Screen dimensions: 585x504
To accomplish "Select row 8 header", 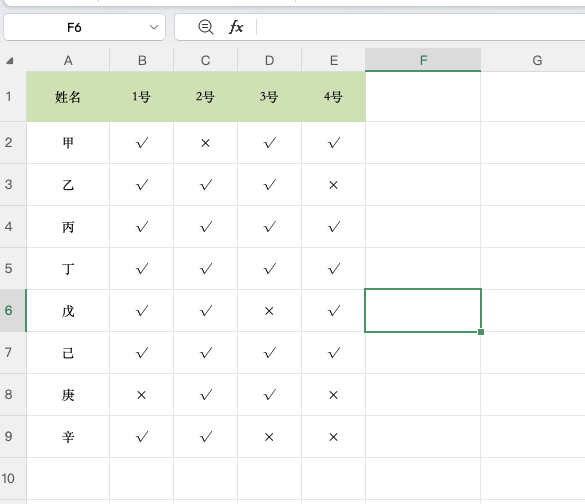I will click(13, 395).
